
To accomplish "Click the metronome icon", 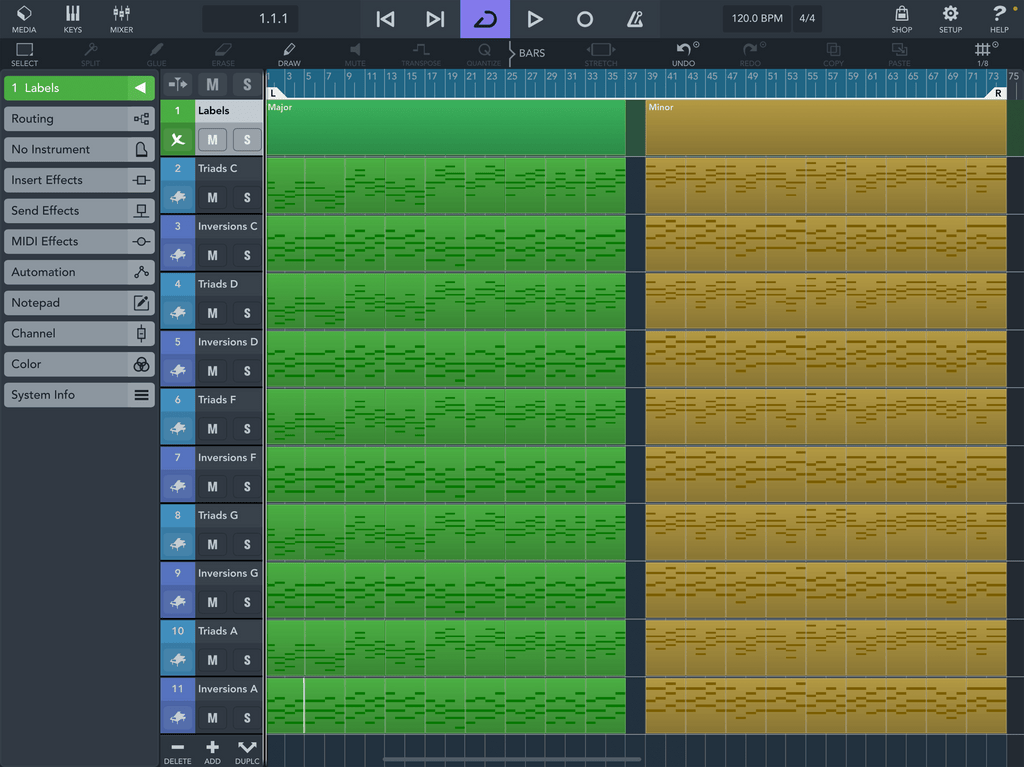I will 635,19.
